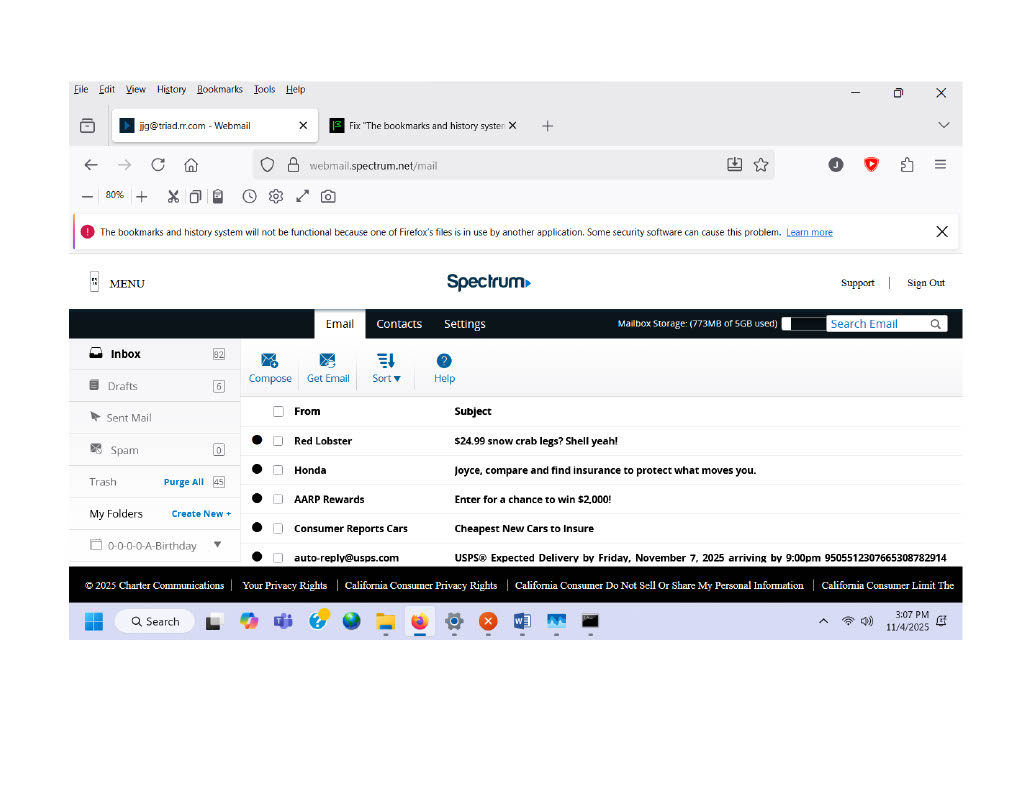Expand the 0-0-0-0-A-Birthday folder arrow
Image resolution: width=1024 pixels, height=791 pixels.
(x=217, y=545)
